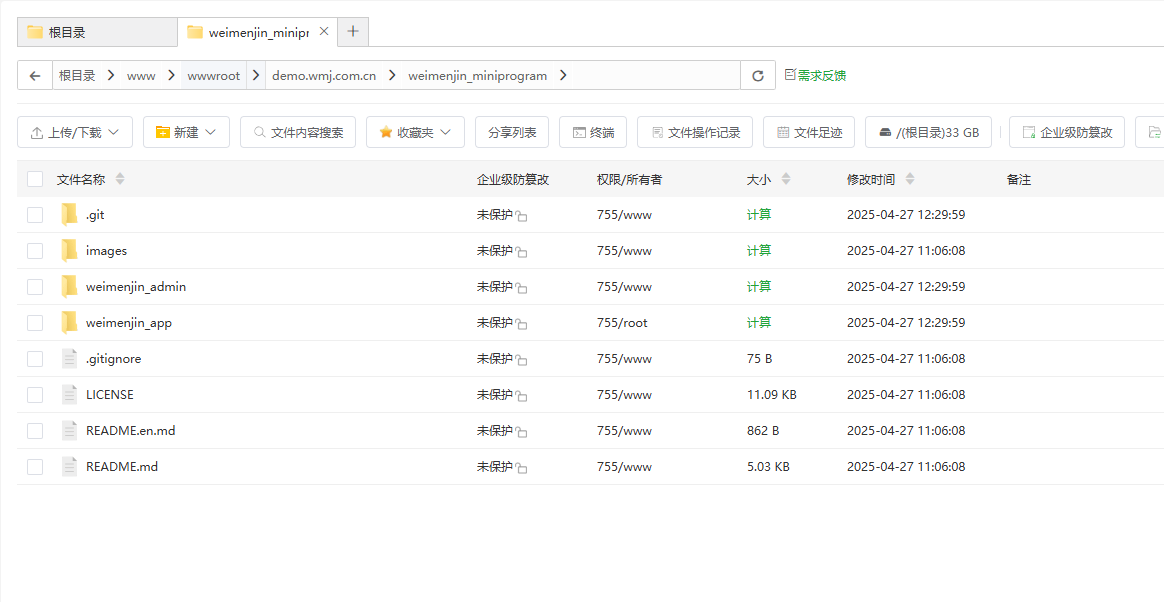This screenshot has height=602, width=1164.
Task: Sort by 文件名称 using sort arrows
Action: pyautogui.click(x=120, y=179)
